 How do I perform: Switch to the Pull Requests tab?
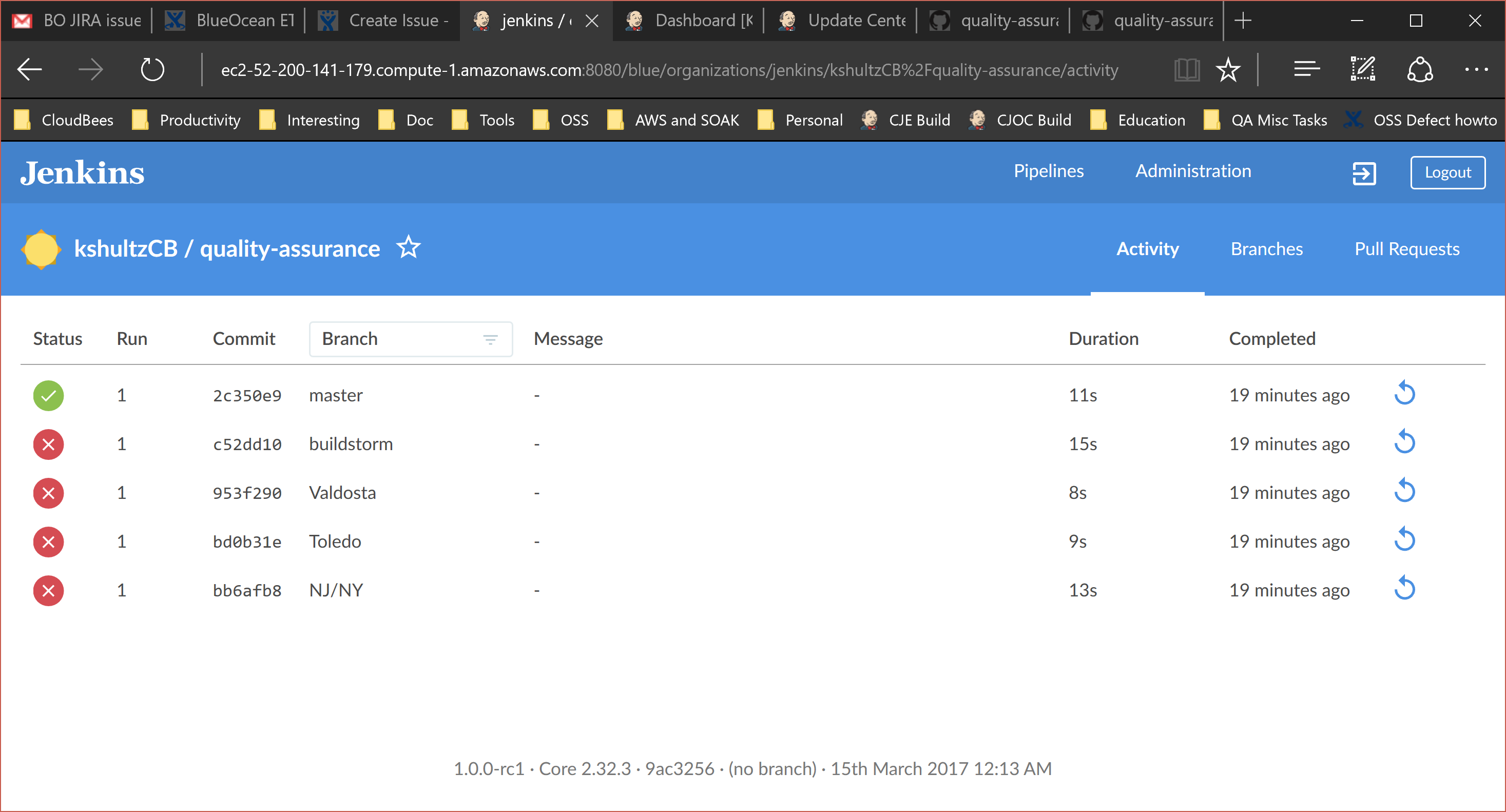[1406, 249]
